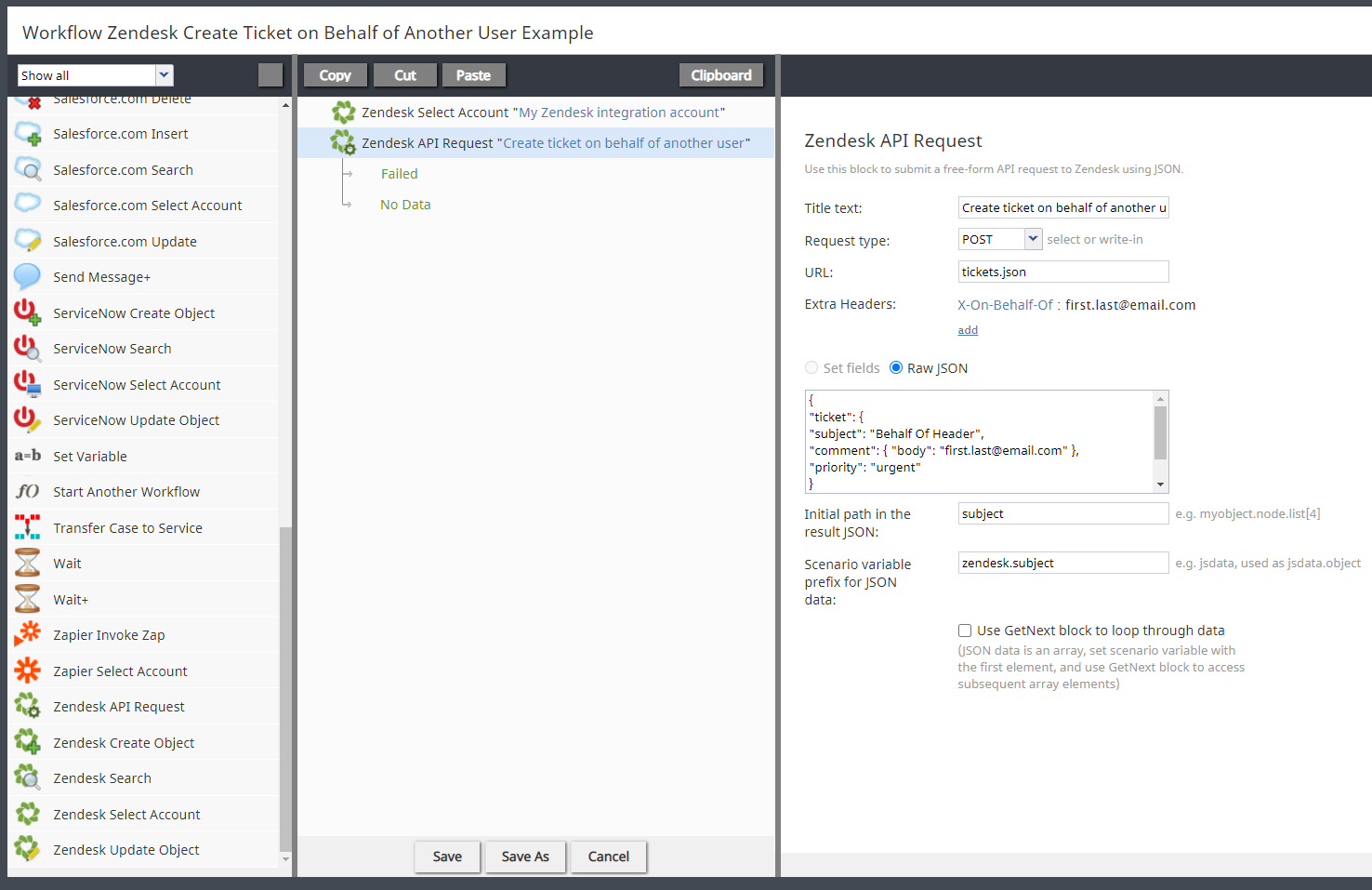Paste block into the workflow
1372x890 pixels.
pyautogui.click(x=473, y=75)
